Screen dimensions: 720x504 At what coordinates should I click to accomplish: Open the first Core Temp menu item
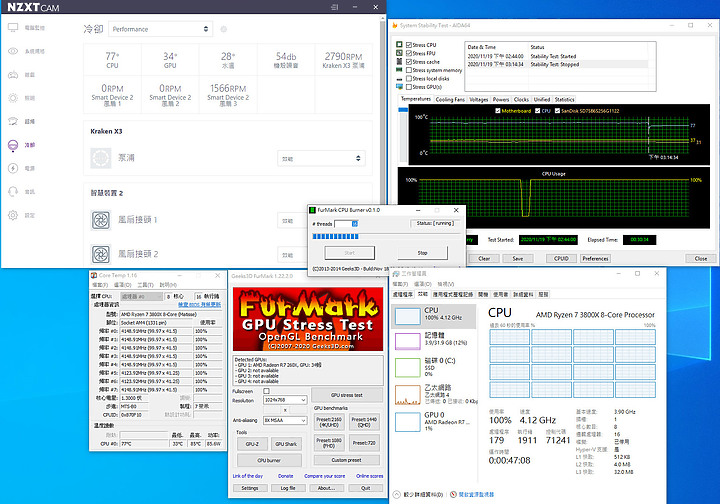tap(100, 285)
